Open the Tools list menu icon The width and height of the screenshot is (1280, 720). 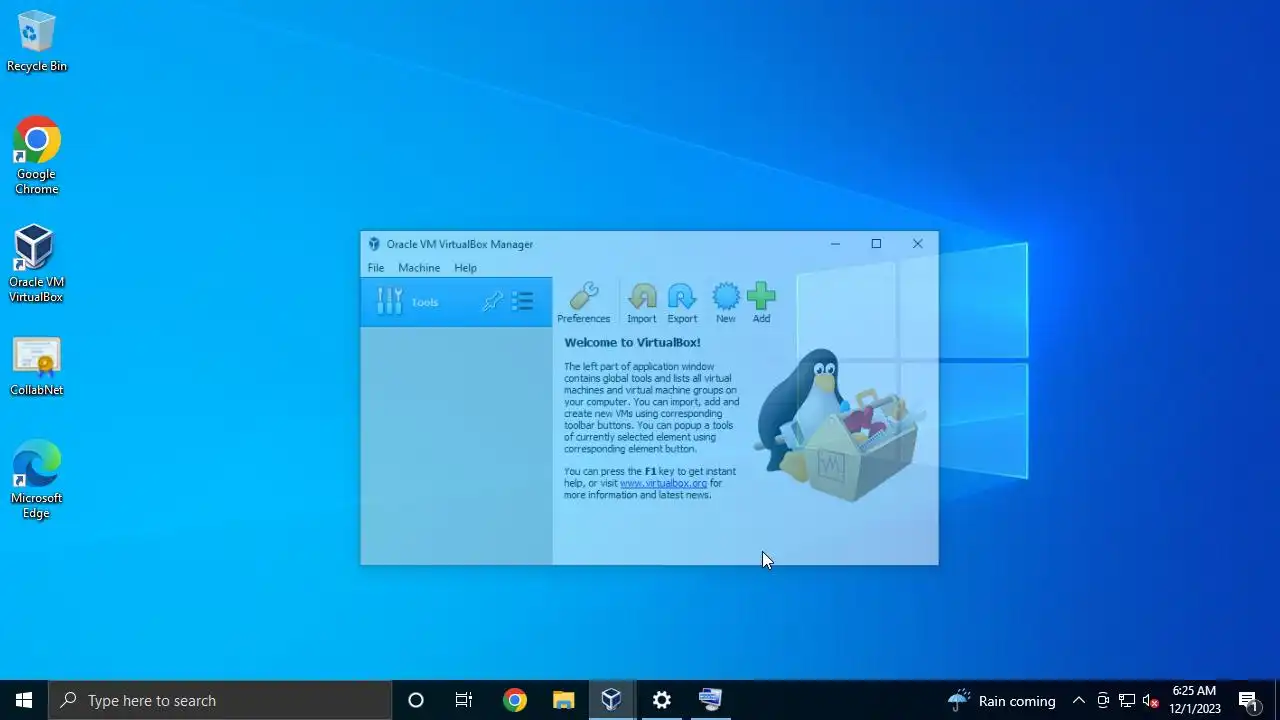pos(522,301)
